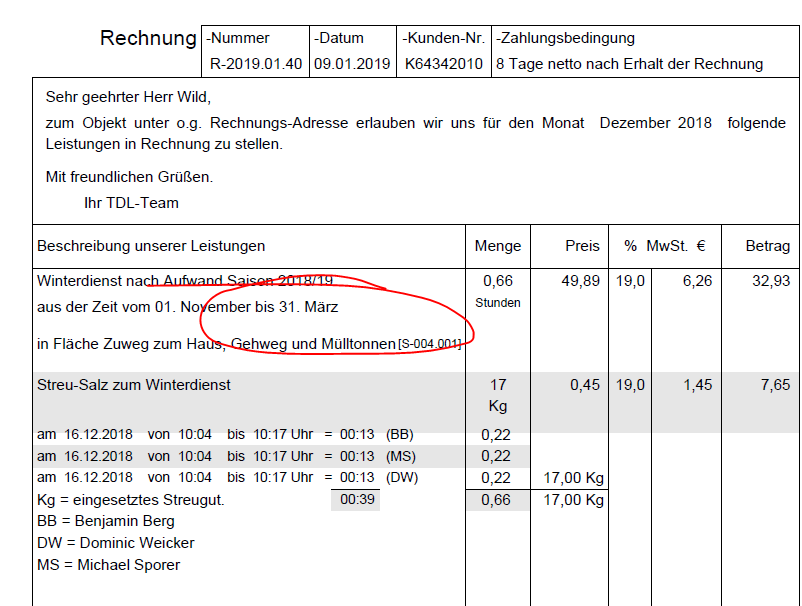This screenshot has height=606, width=802.
Task: Select the 'Streu-Salz zum Winterdienst' line item
Action: (x=134, y=385)
